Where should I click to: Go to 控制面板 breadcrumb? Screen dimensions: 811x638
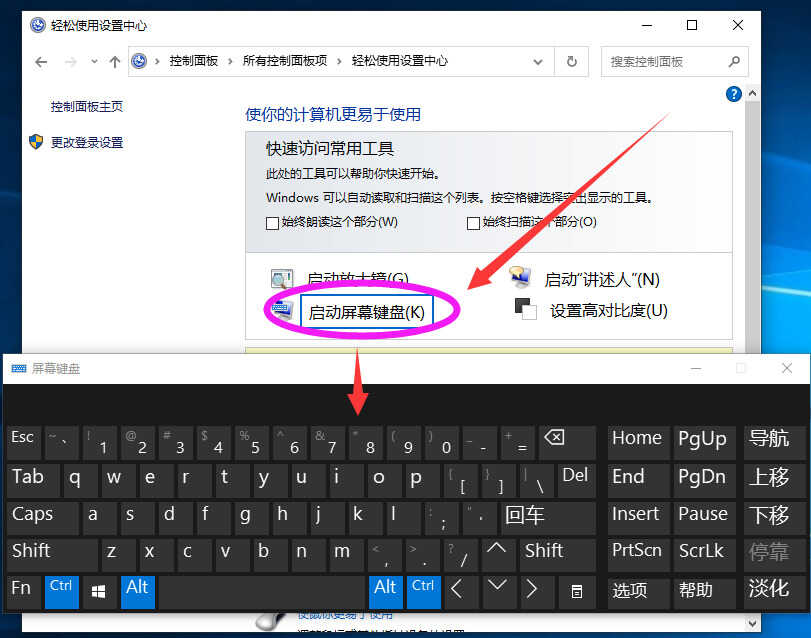194,61
